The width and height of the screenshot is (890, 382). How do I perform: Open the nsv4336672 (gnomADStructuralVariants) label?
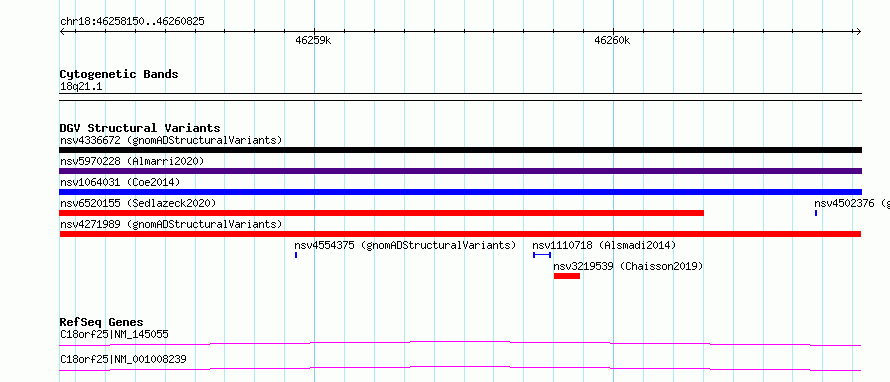(171, 140)
